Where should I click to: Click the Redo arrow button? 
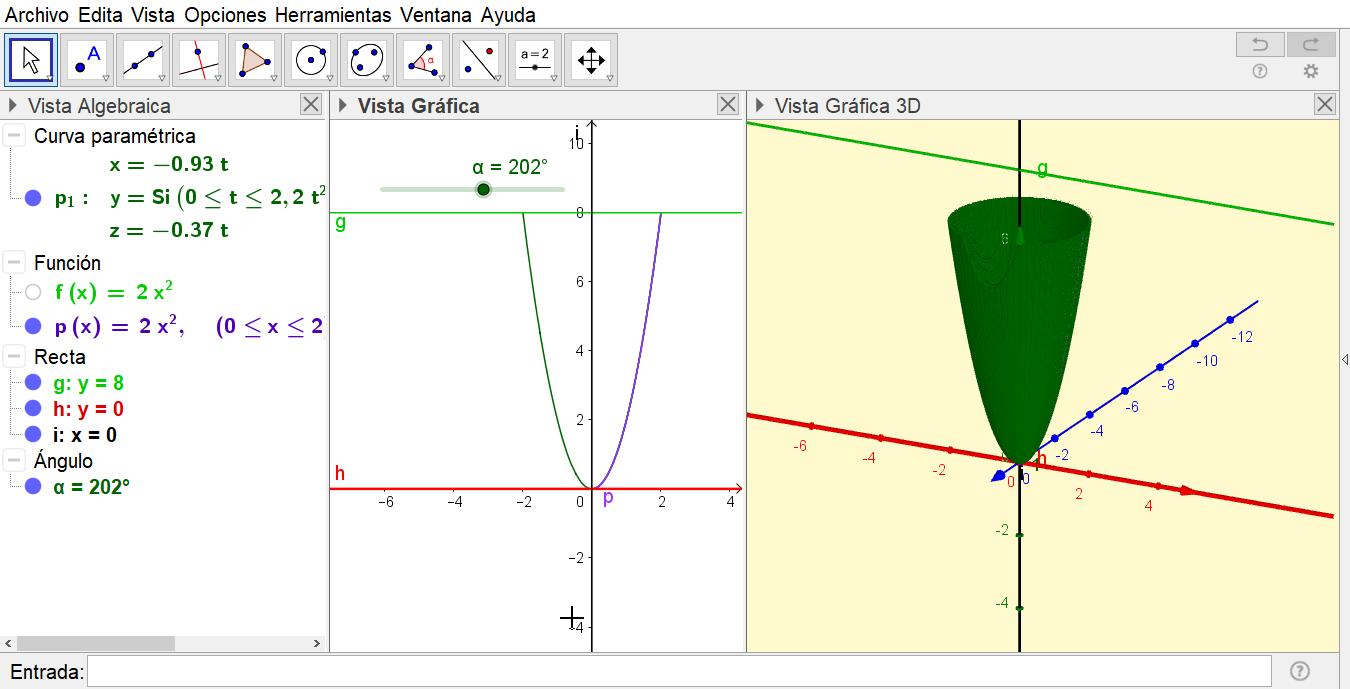pos(1311,44)
